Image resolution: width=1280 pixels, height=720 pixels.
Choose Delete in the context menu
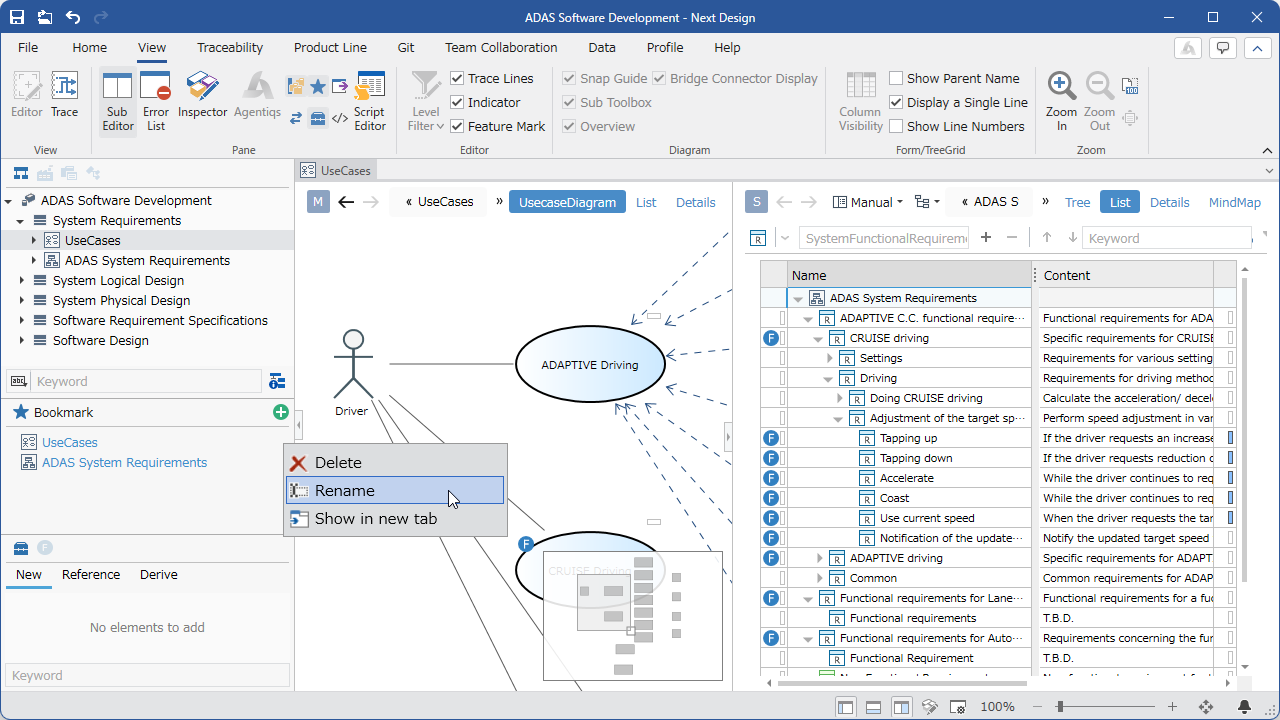click(395, 462)
